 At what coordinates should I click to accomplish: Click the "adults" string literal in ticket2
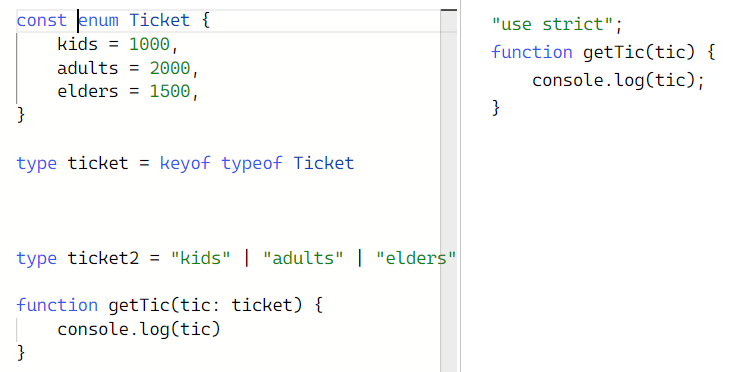point(303,259)
